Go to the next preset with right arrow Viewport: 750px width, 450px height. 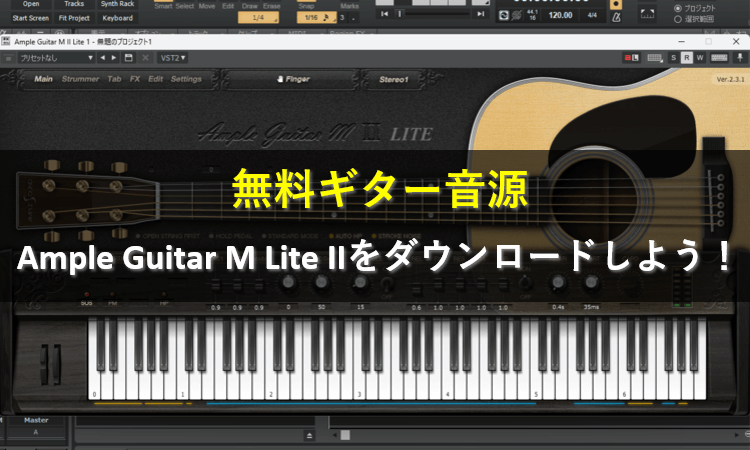click(113, 58)
